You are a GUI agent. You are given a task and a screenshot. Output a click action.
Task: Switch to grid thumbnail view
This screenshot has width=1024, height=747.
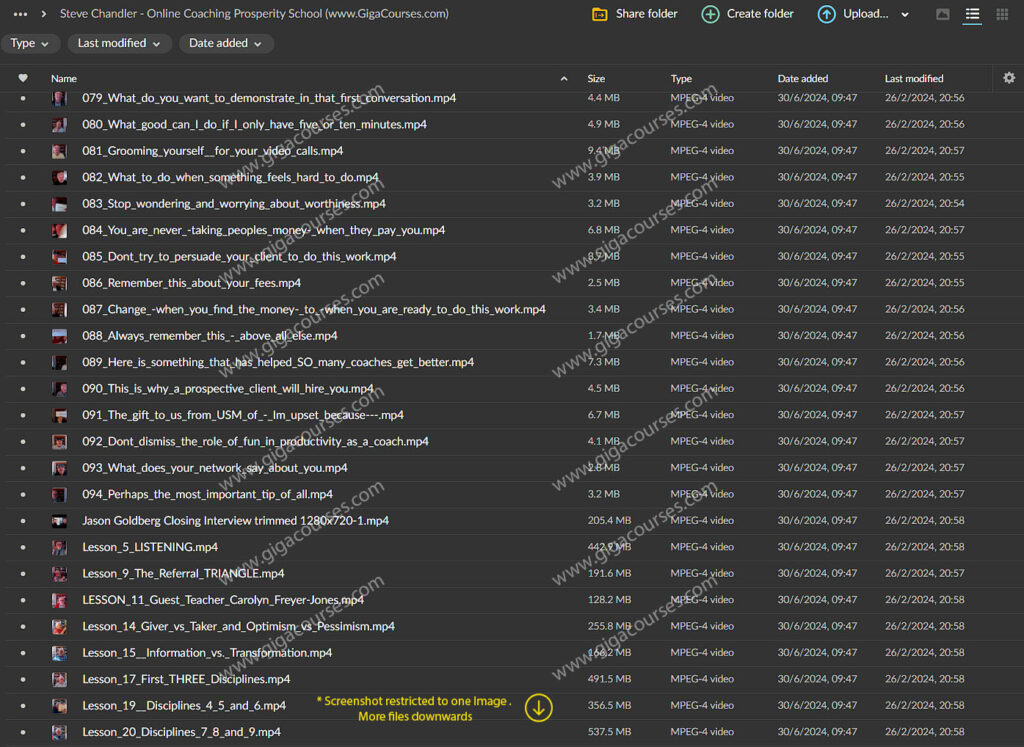1002,14
